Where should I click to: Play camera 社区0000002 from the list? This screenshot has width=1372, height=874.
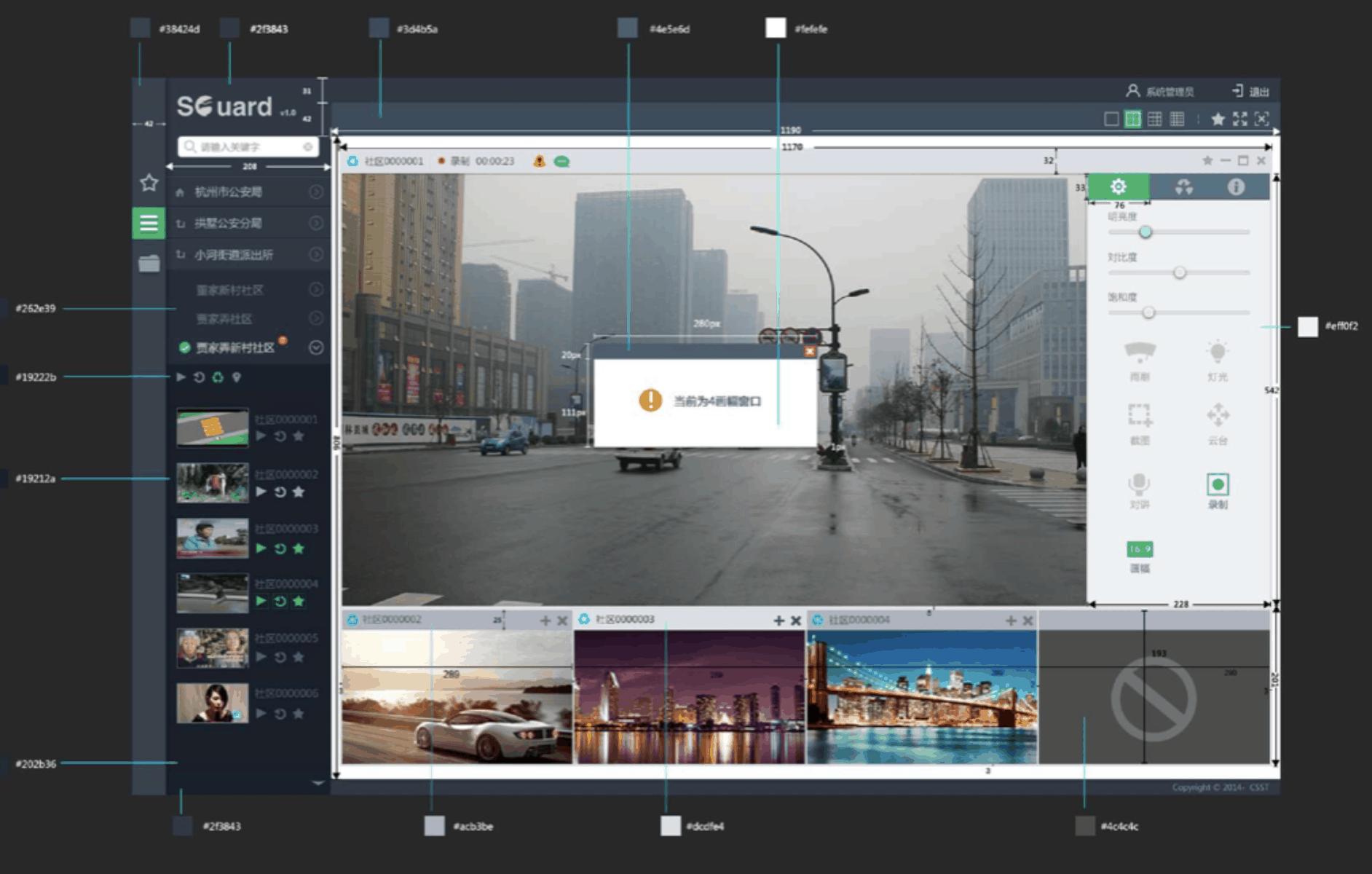coord(261,492)
